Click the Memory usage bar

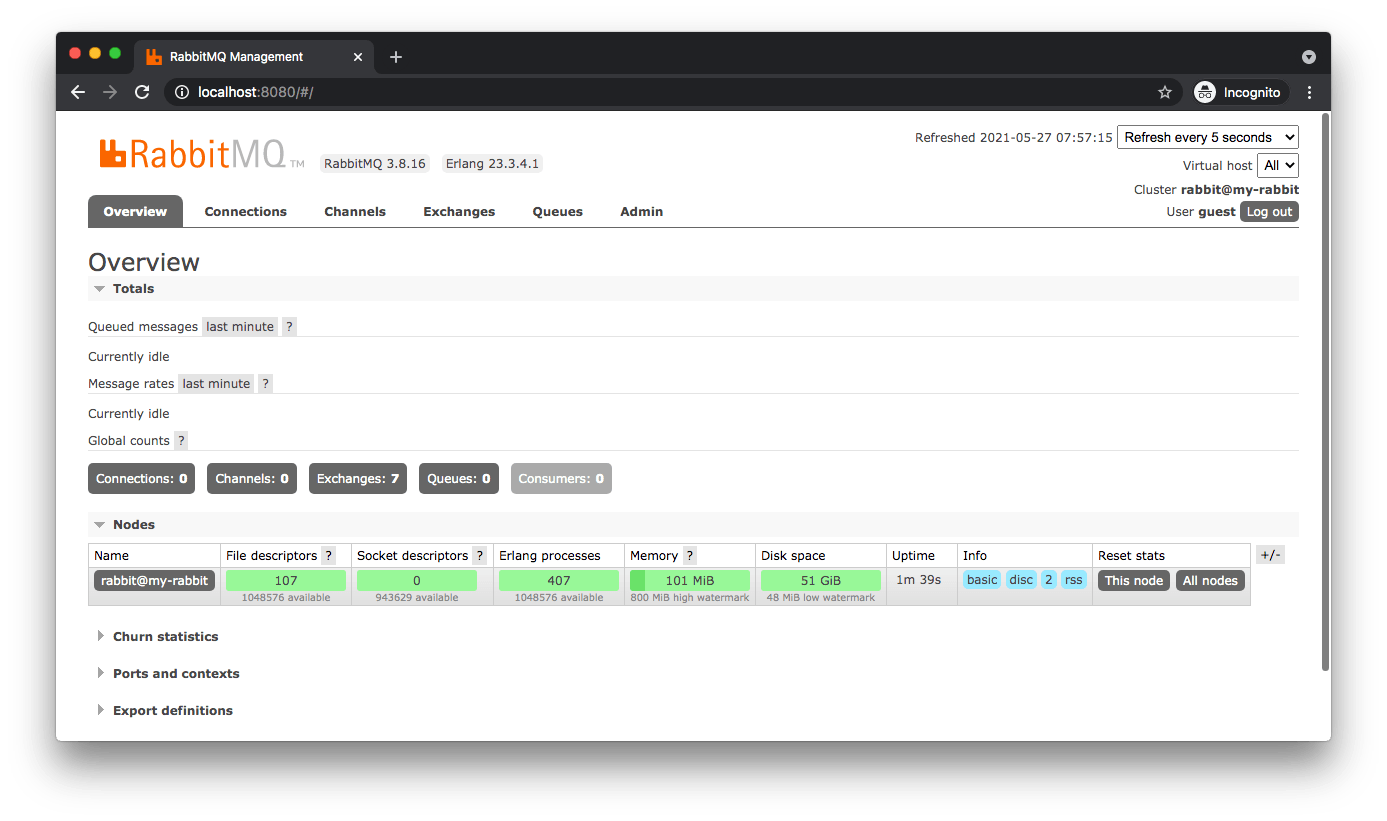point(689,579)
